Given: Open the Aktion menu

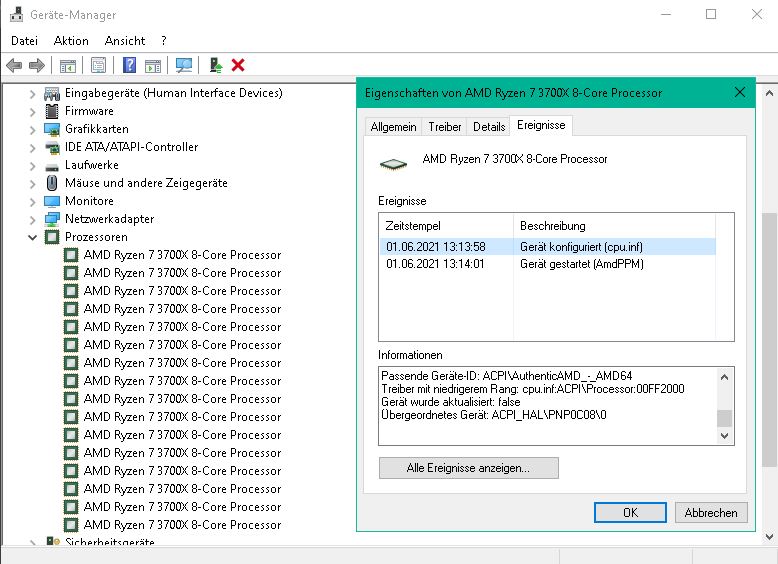Looking at the screenshot, I should (71, 41).
